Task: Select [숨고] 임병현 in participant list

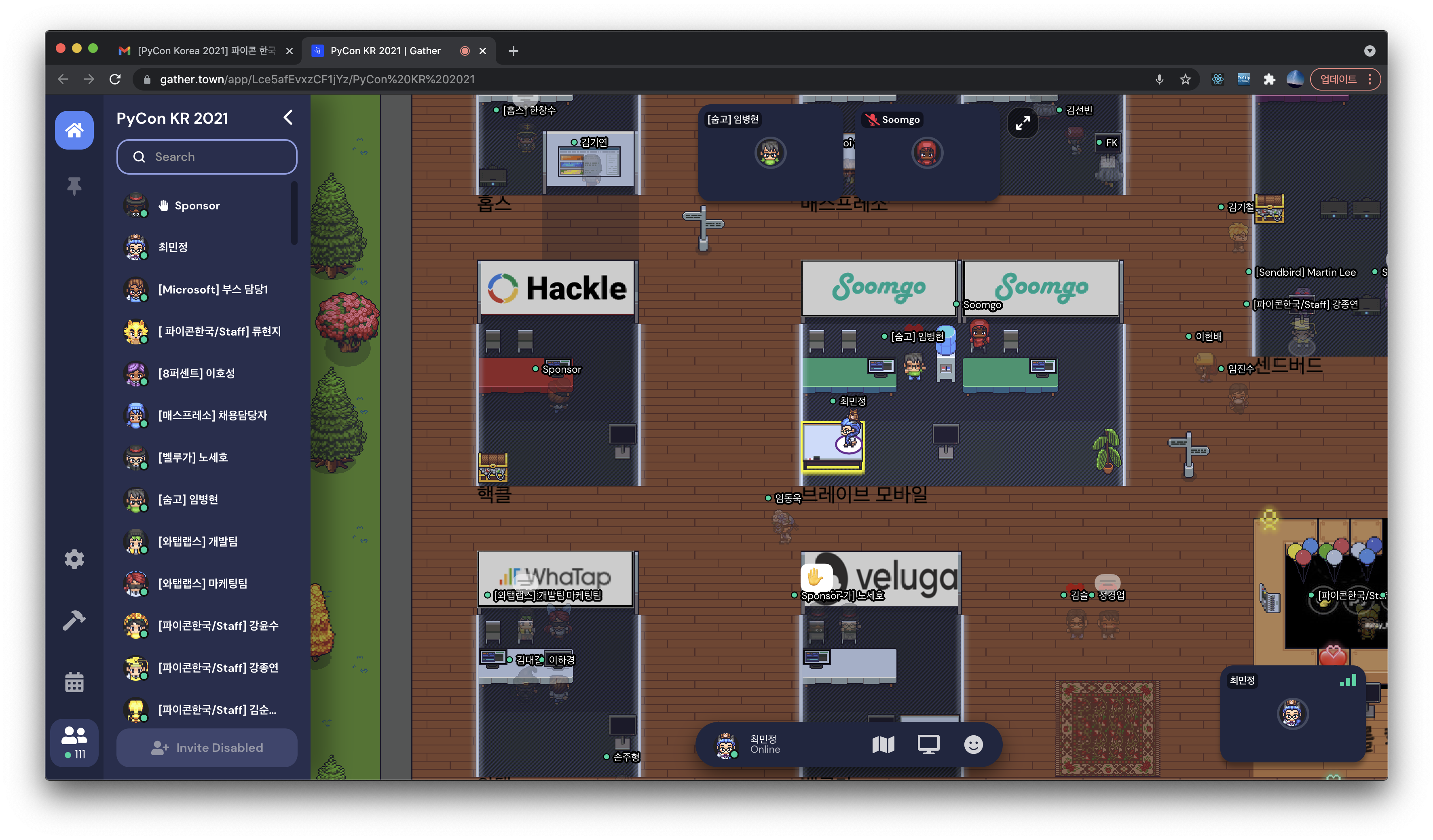Action: pos(188,500)
